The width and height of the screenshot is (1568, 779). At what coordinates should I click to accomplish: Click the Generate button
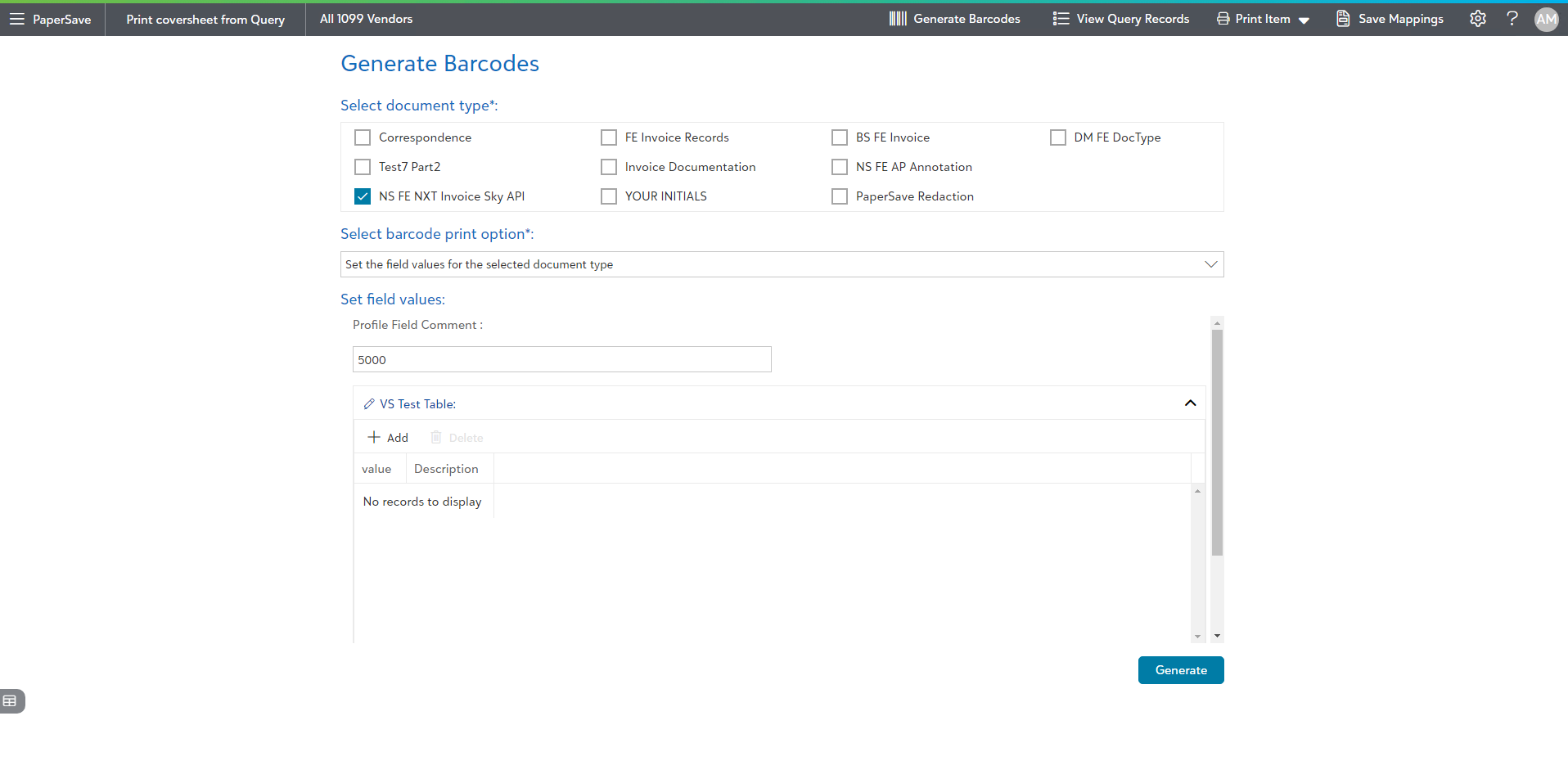pos(1180,670)
